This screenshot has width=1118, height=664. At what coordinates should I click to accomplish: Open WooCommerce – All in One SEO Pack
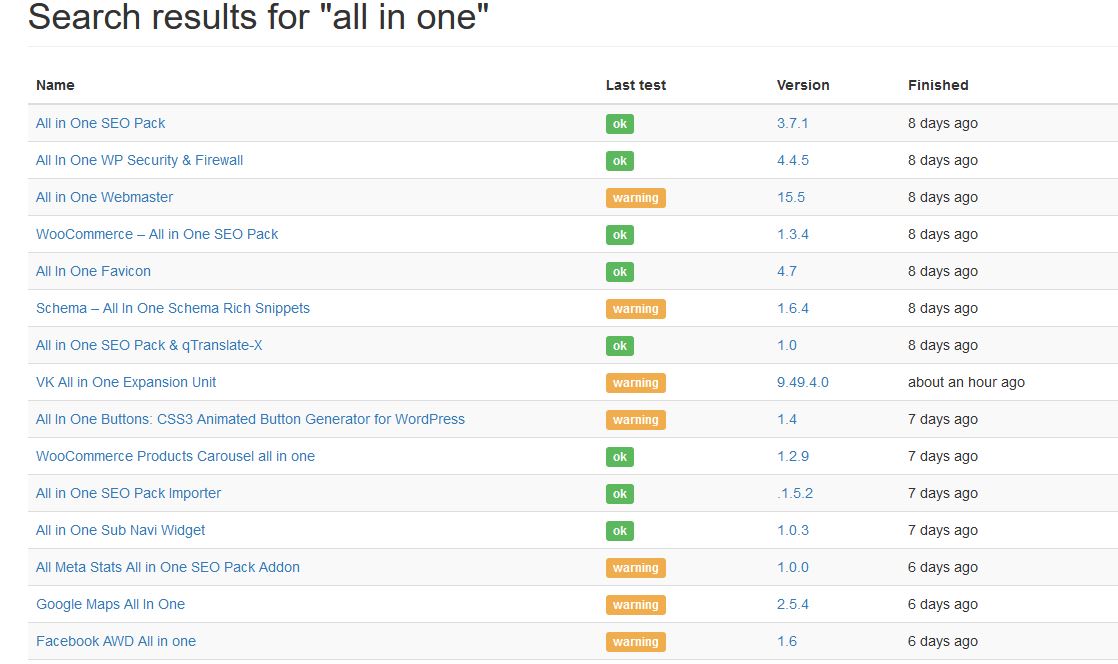(x=157, y=235)
